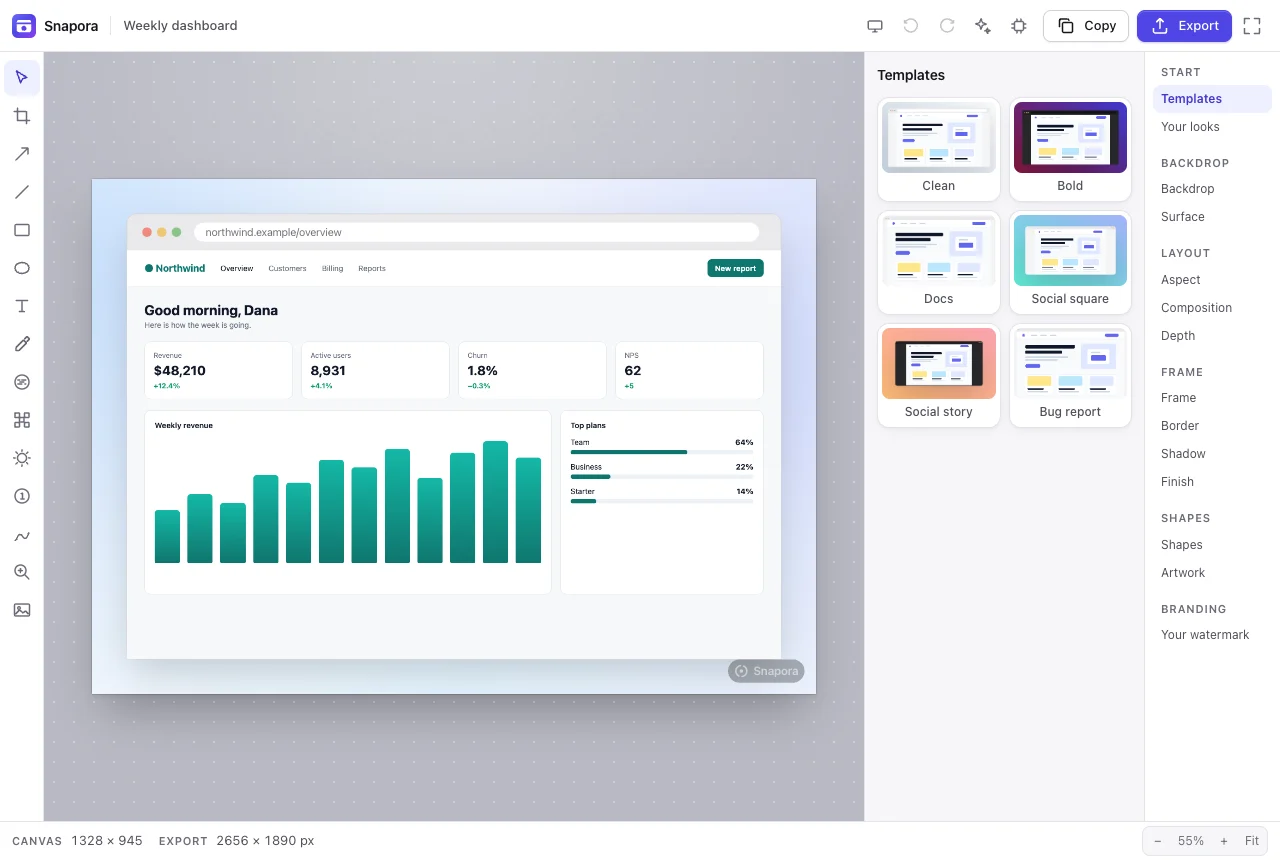This screenshot has width=1280, height=860.
Task: Open Your looks in the sidebar
Action: point(1212,127)
